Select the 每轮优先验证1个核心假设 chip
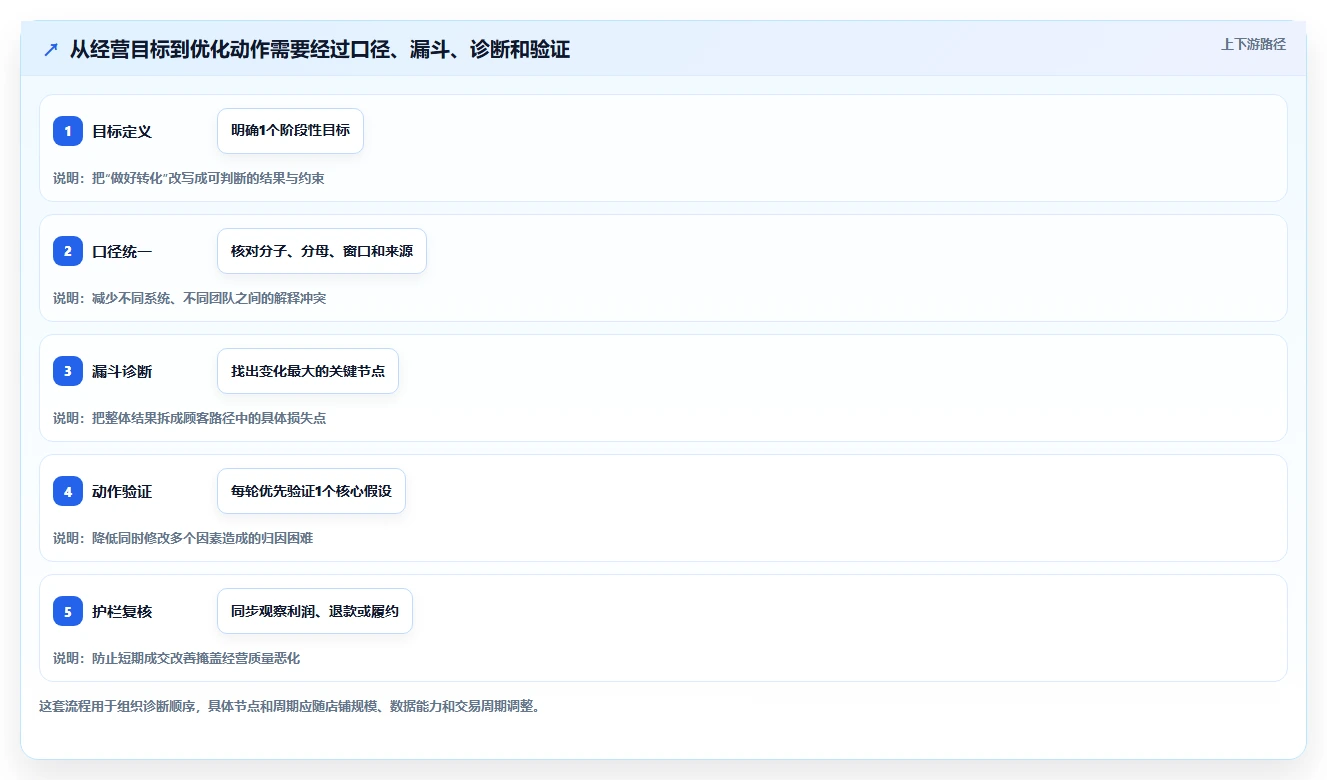Viewport: 1327px width, 780px height. coord(311,491)
